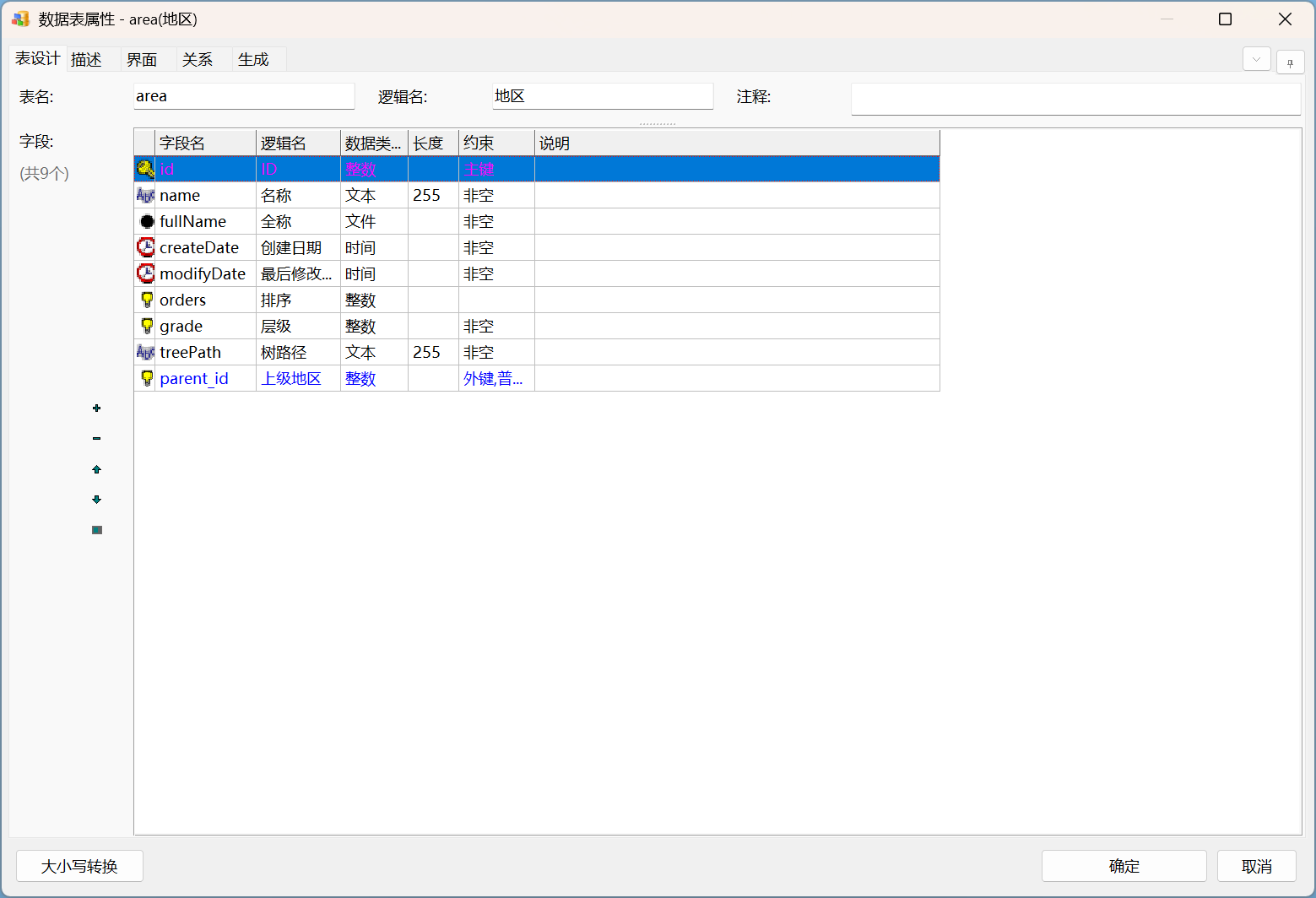Open the dropdown chevron at top right
The height and width of the screenshot is (898, 1316).
pyautogui.click(x=1256, y=59)
